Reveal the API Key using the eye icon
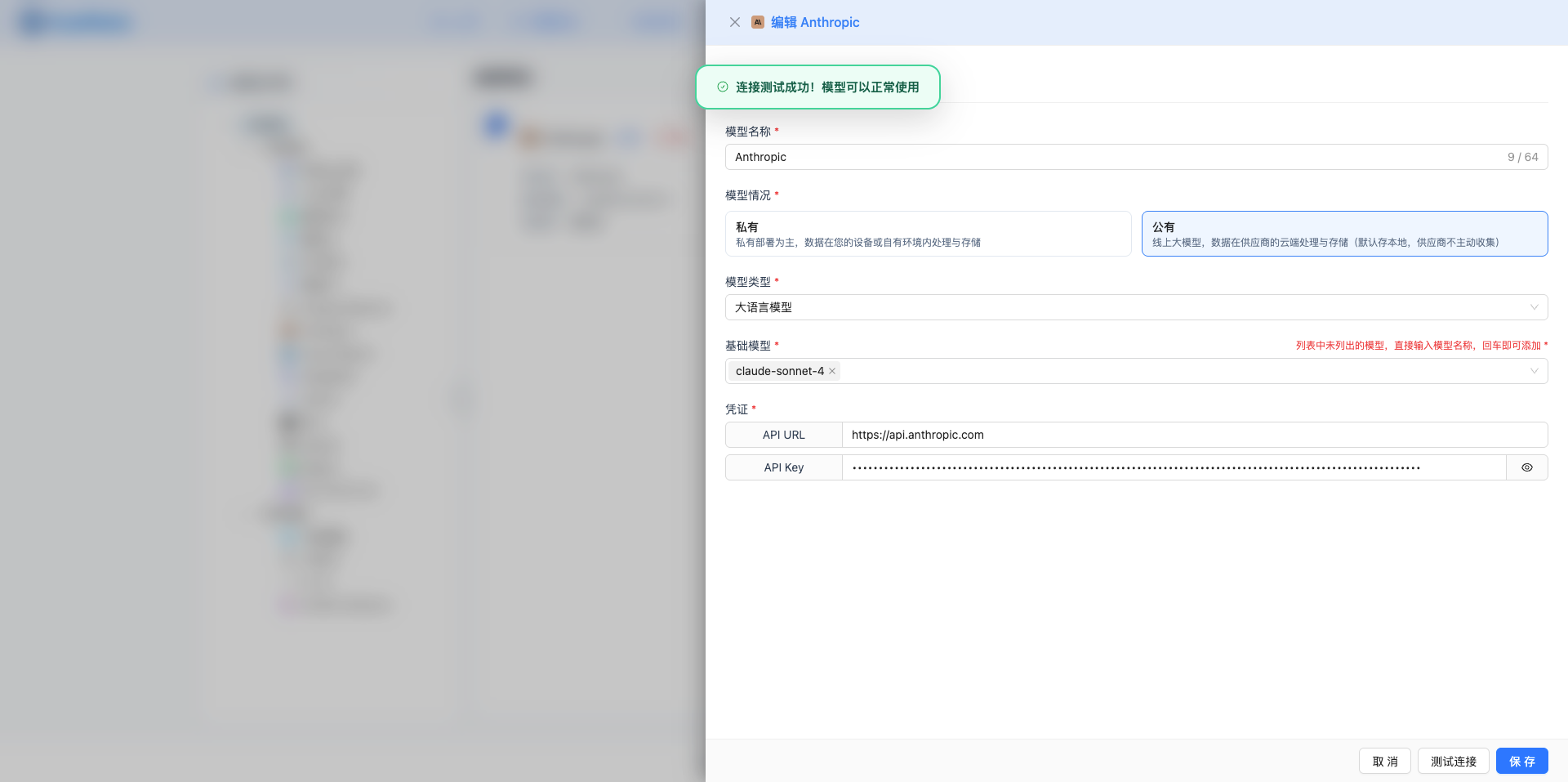 (1526, 467)
